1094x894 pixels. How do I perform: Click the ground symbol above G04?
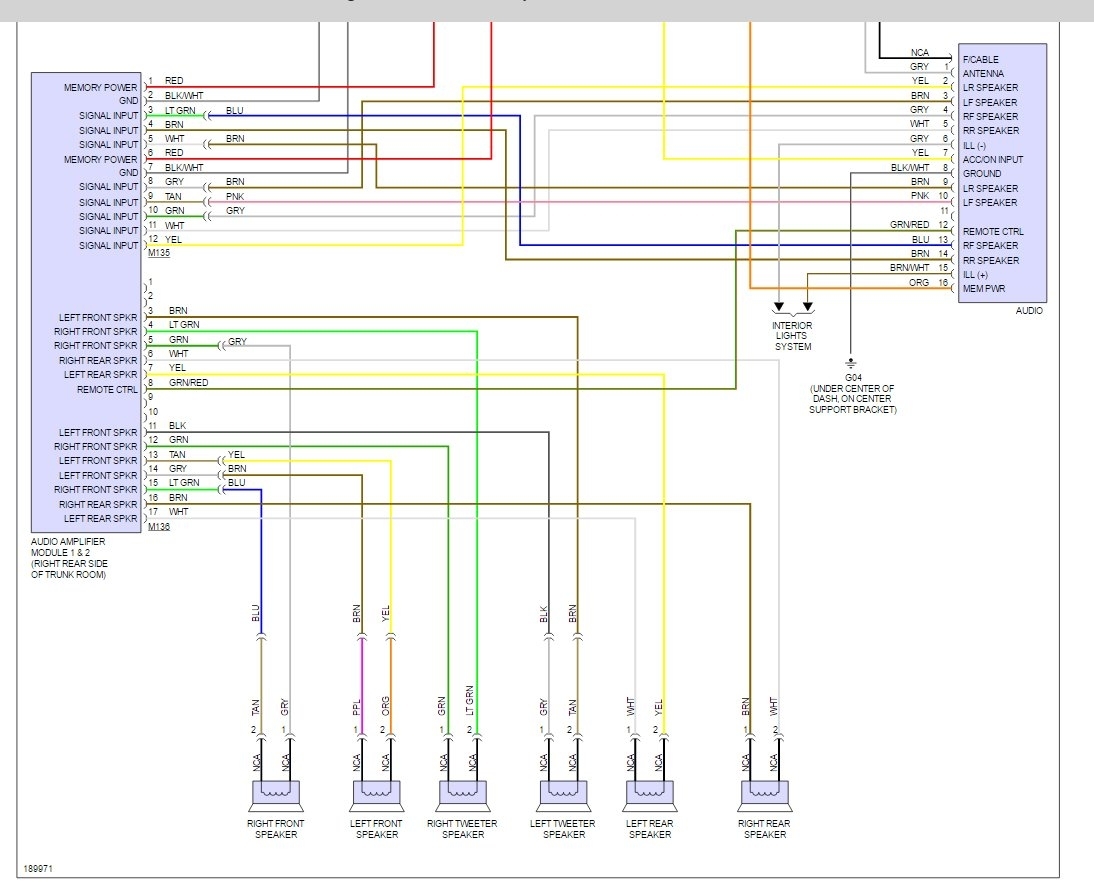point(851,364)
